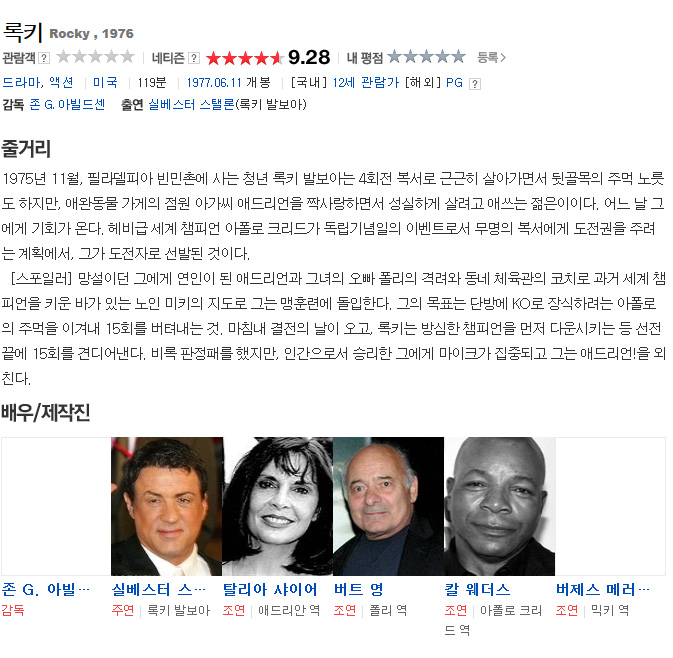Set my rating to five stars
Viewport: 673px width, 658px height.
tap(458, 56)
